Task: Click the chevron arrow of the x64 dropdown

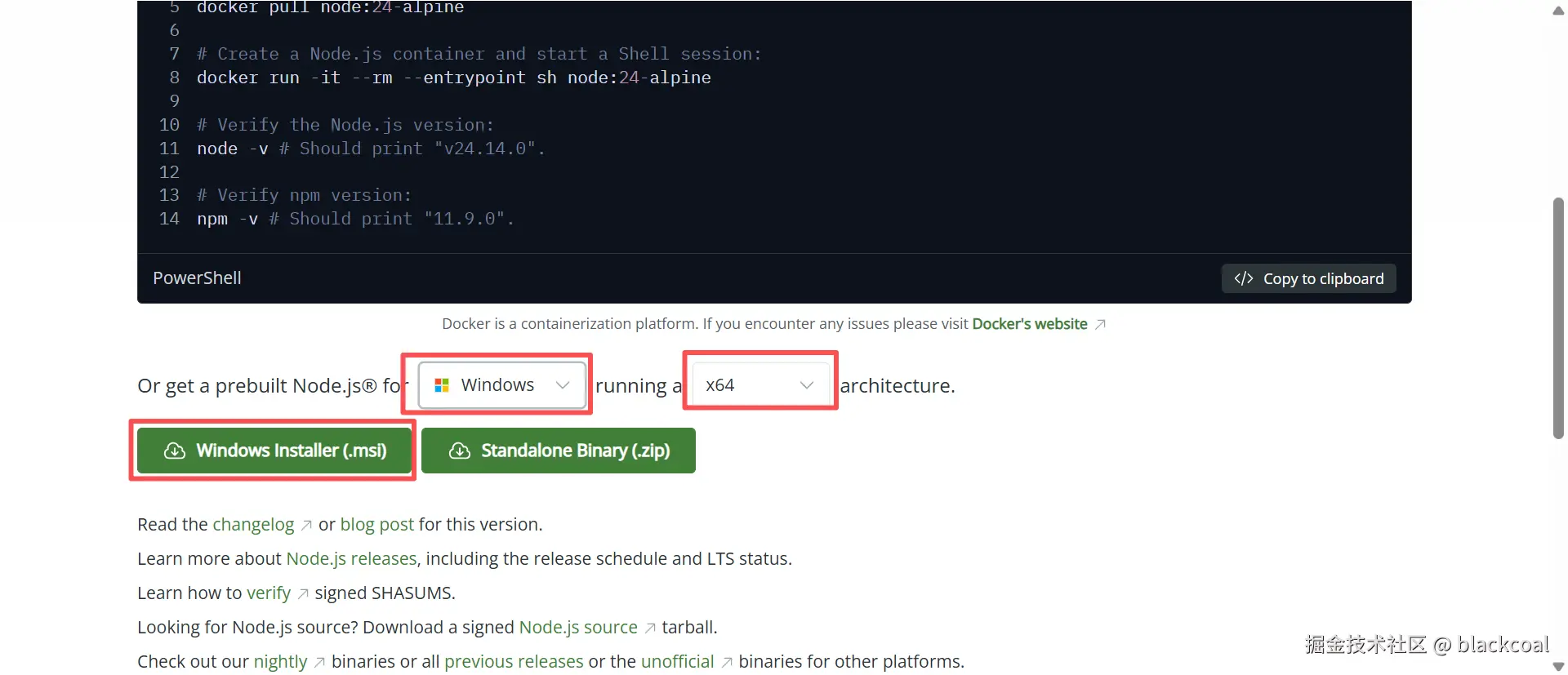Action: click(x=807, y=385)
